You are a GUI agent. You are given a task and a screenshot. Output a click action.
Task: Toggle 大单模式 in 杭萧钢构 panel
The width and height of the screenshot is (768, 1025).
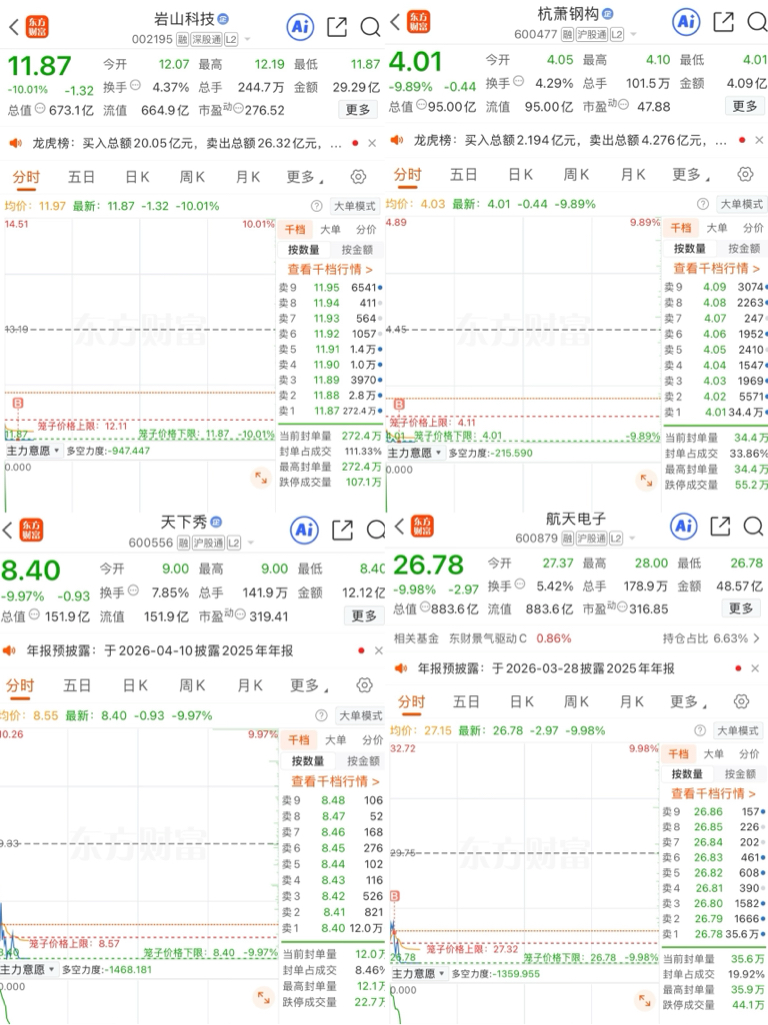point(741,204)
